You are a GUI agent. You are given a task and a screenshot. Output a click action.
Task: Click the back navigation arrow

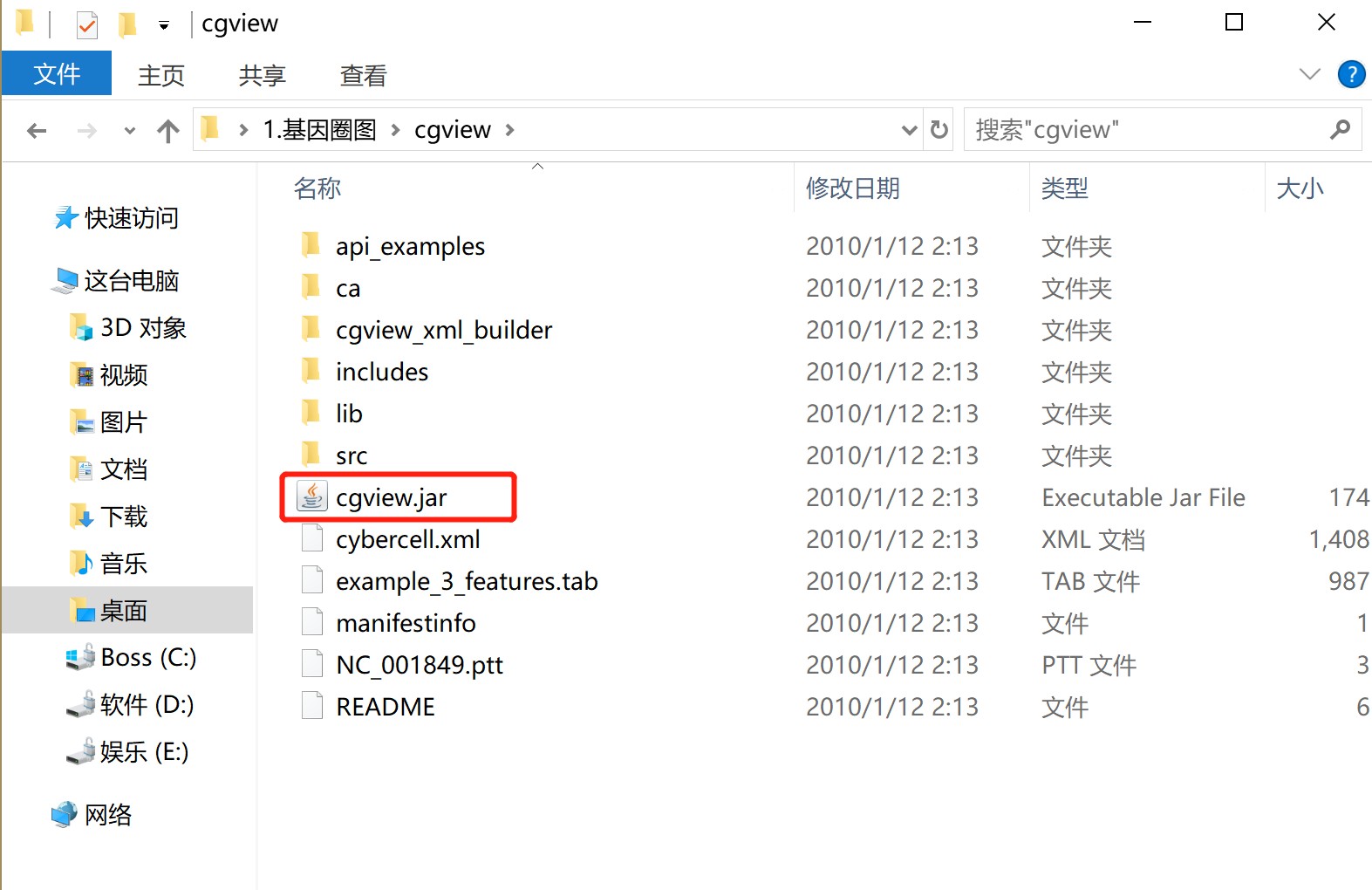click(37, 131)
